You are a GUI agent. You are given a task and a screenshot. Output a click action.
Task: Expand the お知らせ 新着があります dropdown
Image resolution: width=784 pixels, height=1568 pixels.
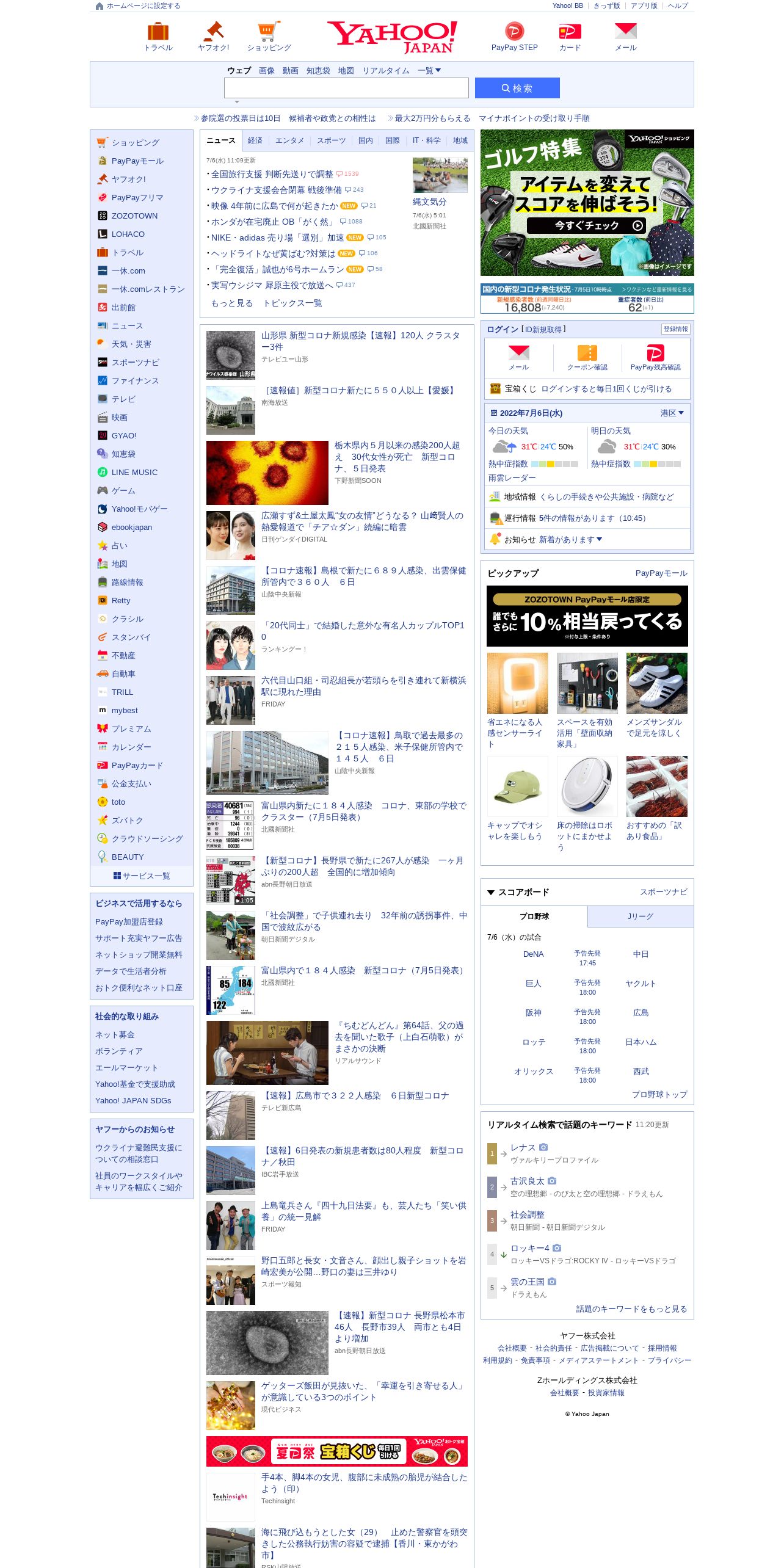570,540
